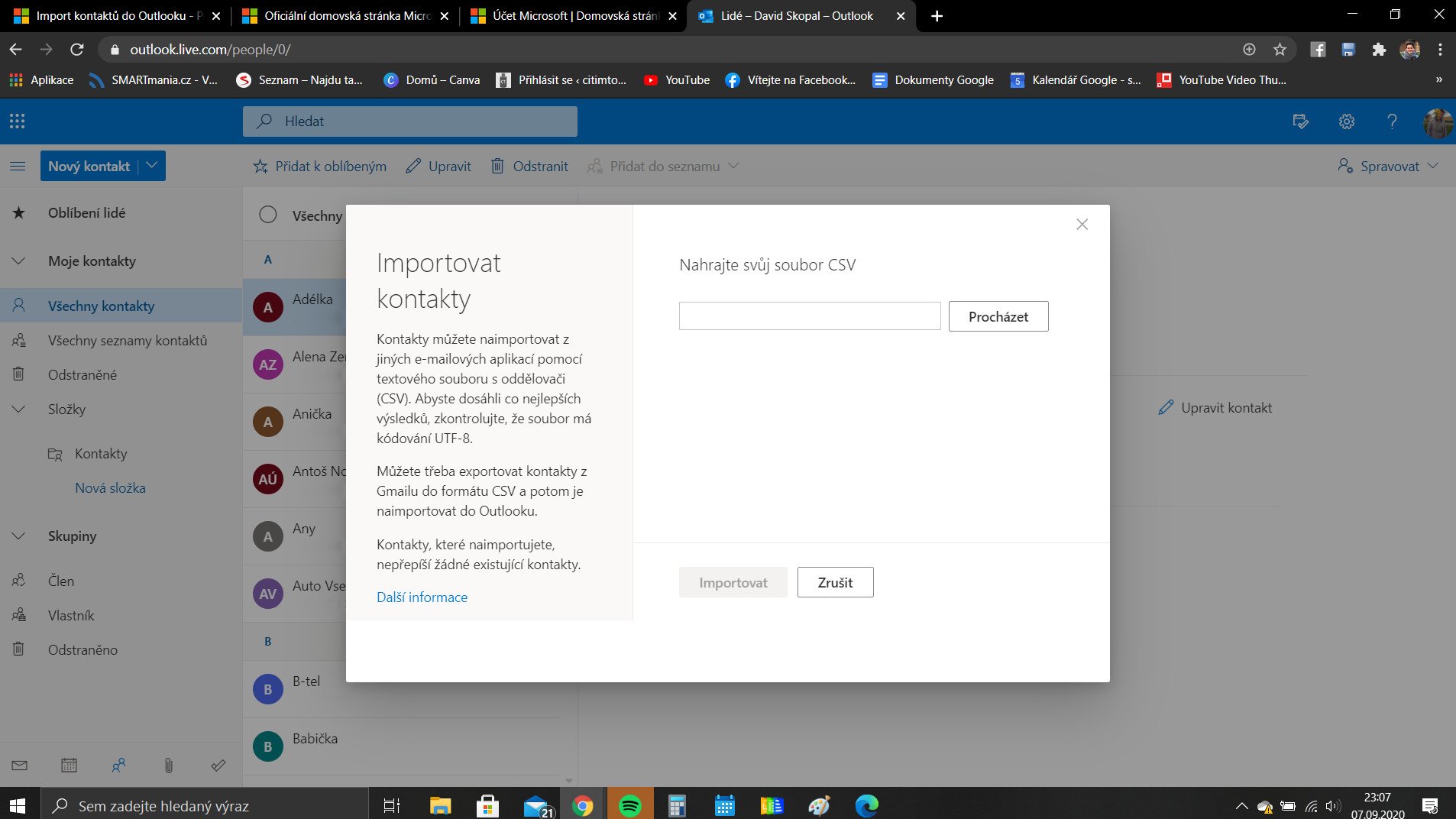Open Files paperclip icon in bottom bar
This screenshot has width=1456, height=819.
coord(168,765)
